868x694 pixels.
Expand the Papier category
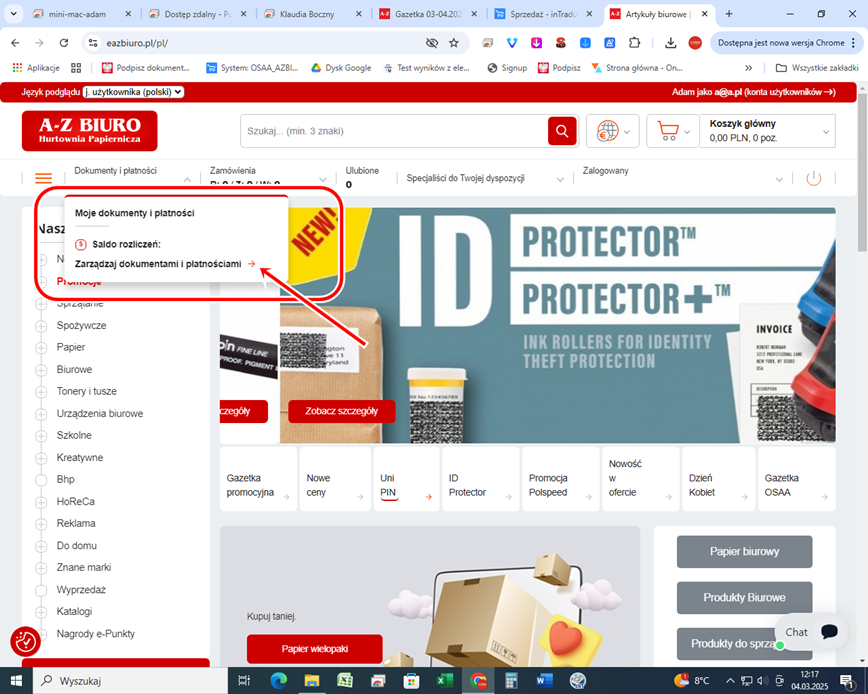(41, 348)
